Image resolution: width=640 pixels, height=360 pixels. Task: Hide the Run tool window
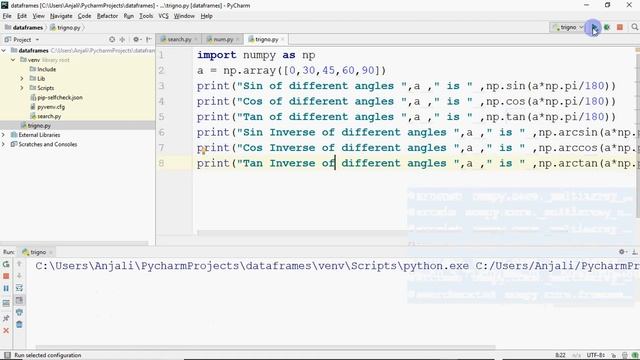(635, 252)
